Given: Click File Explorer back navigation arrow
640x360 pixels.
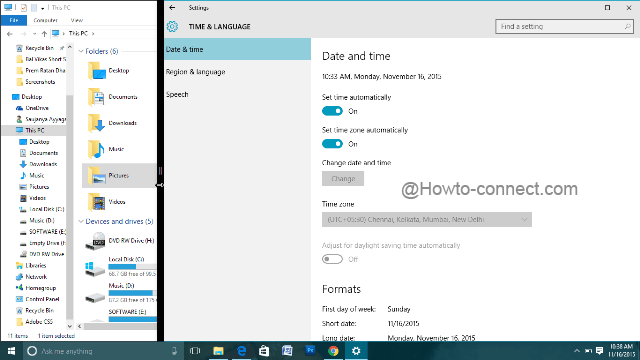Looking at the screenshot, I should pos(10,34).
